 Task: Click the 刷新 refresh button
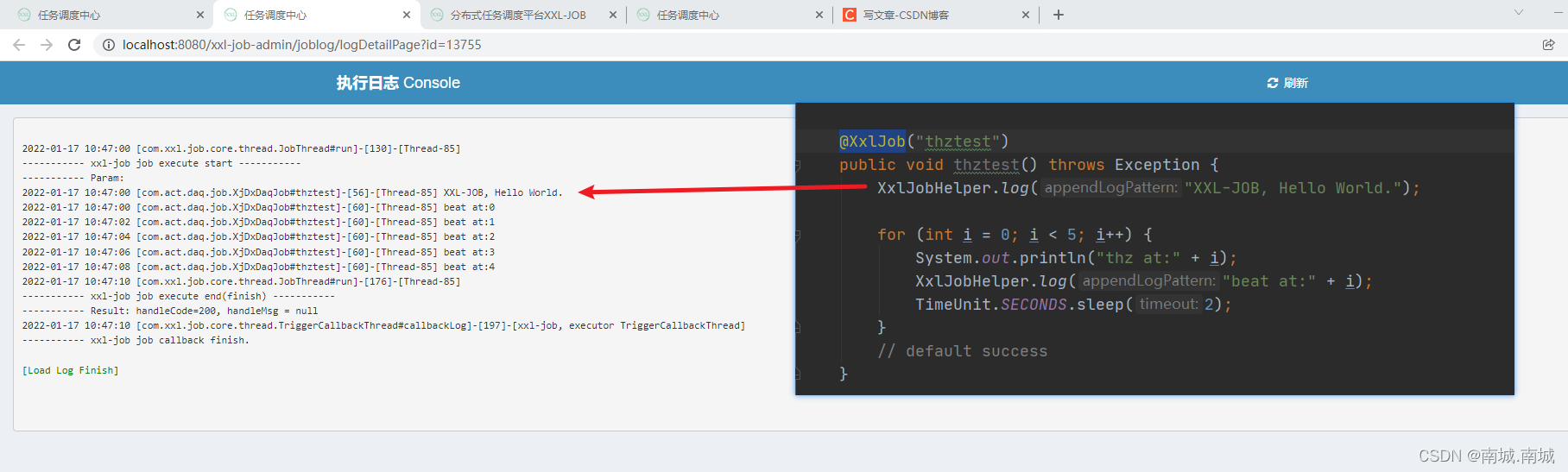coord(1287,83)
